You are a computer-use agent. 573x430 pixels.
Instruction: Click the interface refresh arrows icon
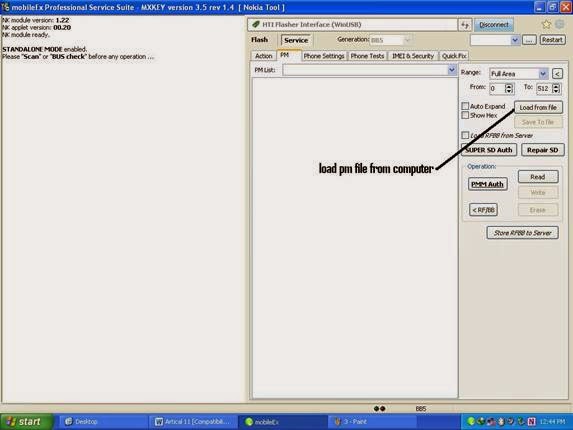[464, 25]
